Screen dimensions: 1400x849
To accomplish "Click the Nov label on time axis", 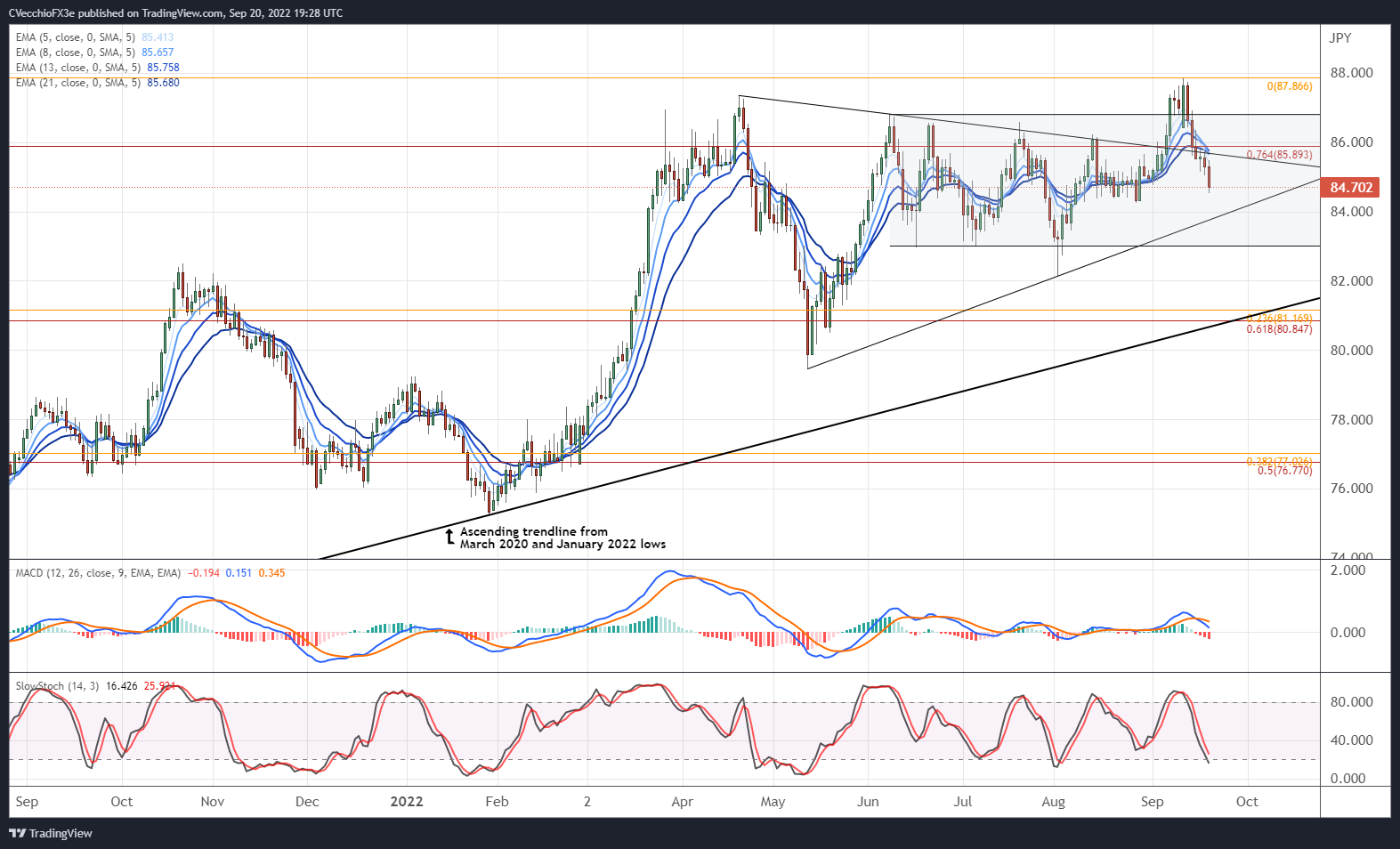I will 213,802.
